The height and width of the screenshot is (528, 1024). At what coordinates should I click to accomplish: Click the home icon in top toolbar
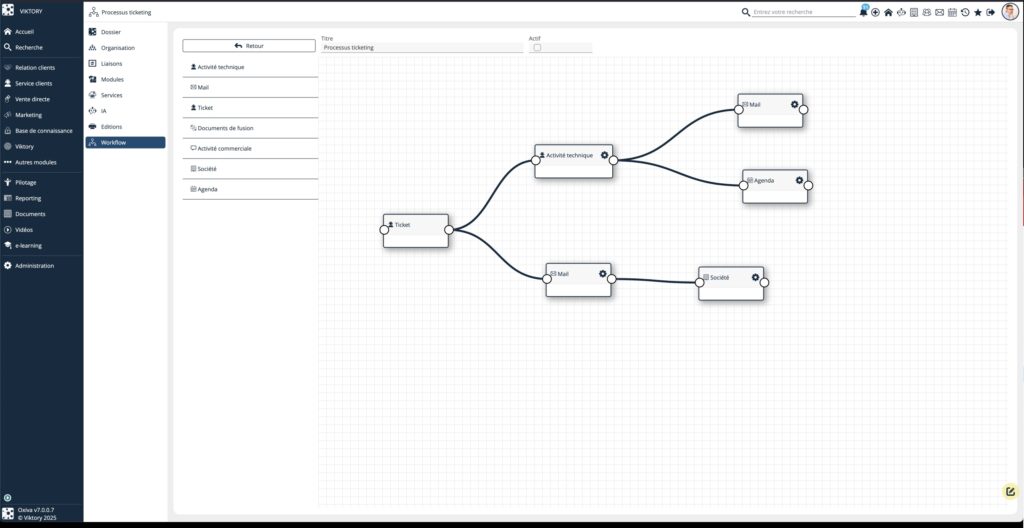pyautogui.click(x=888, y=12)
